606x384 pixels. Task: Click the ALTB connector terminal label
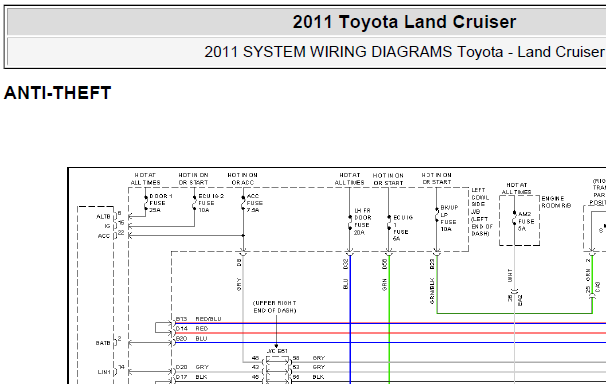pyautogui.click(x=103, y=217)
